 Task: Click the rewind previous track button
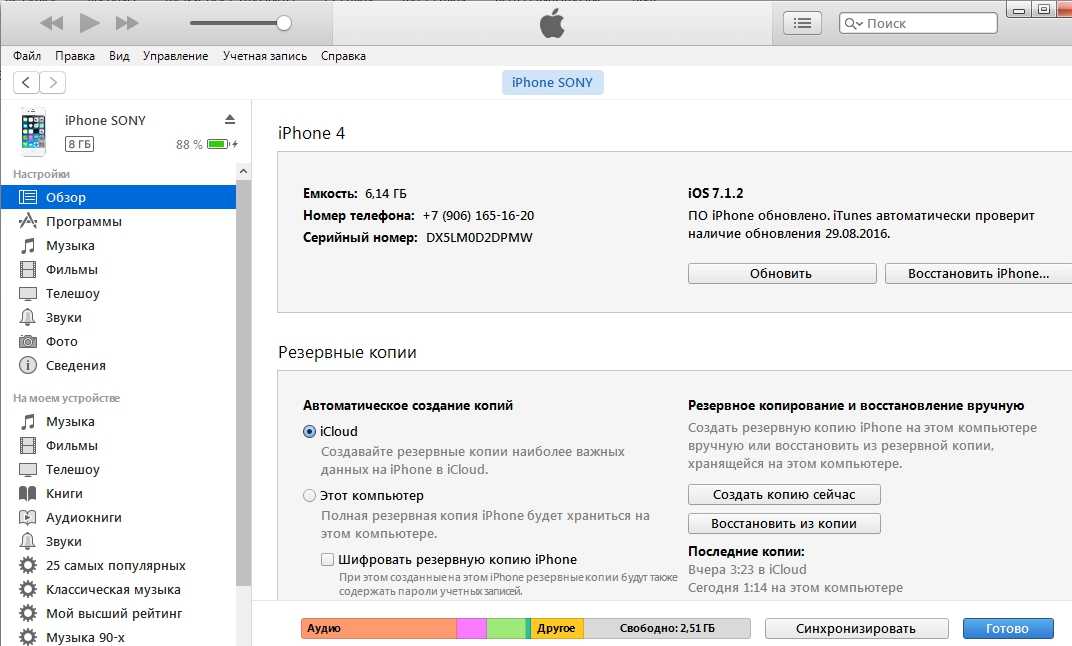coord(51,22)
